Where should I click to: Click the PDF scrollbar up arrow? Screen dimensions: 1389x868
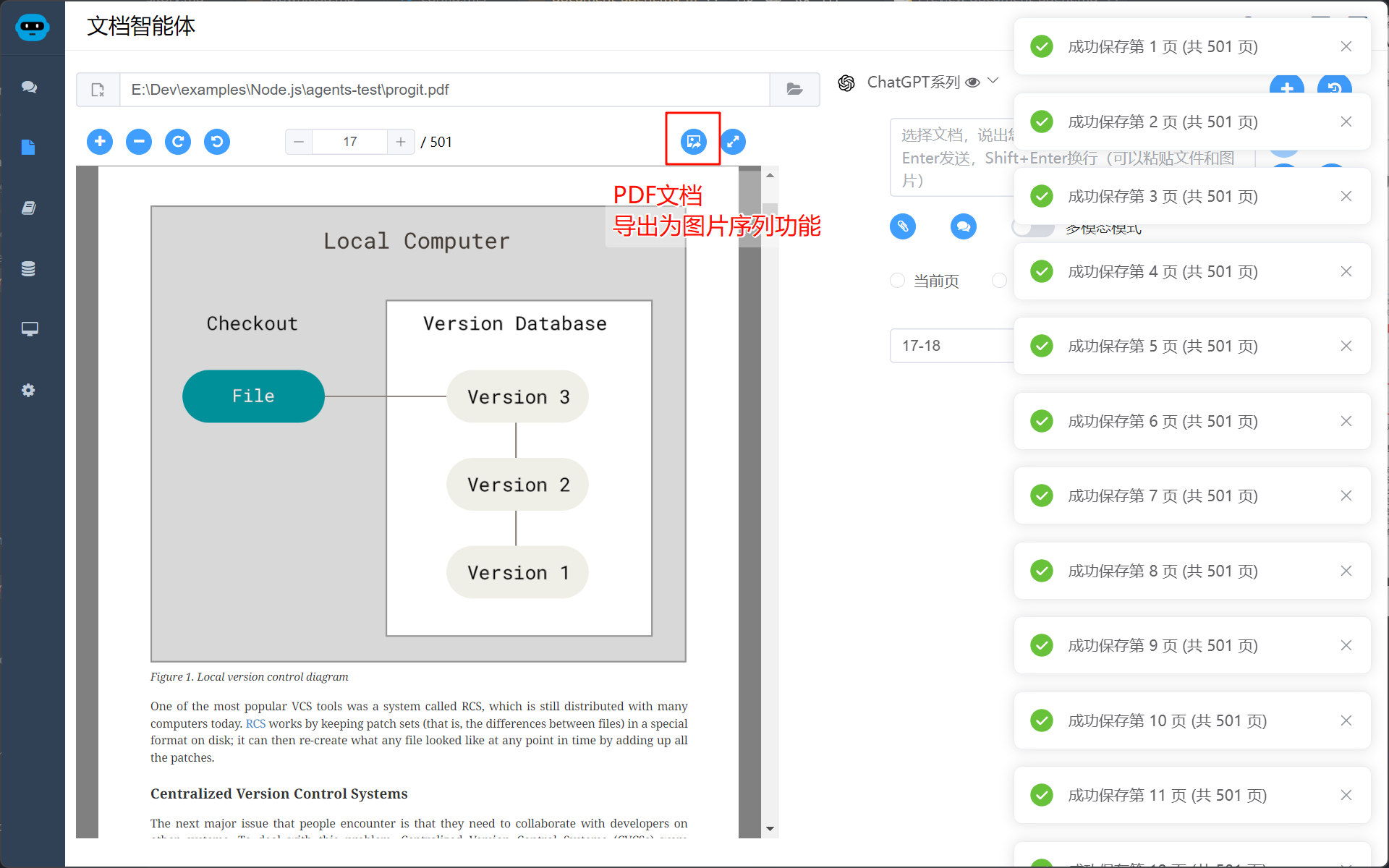[770, 175]
